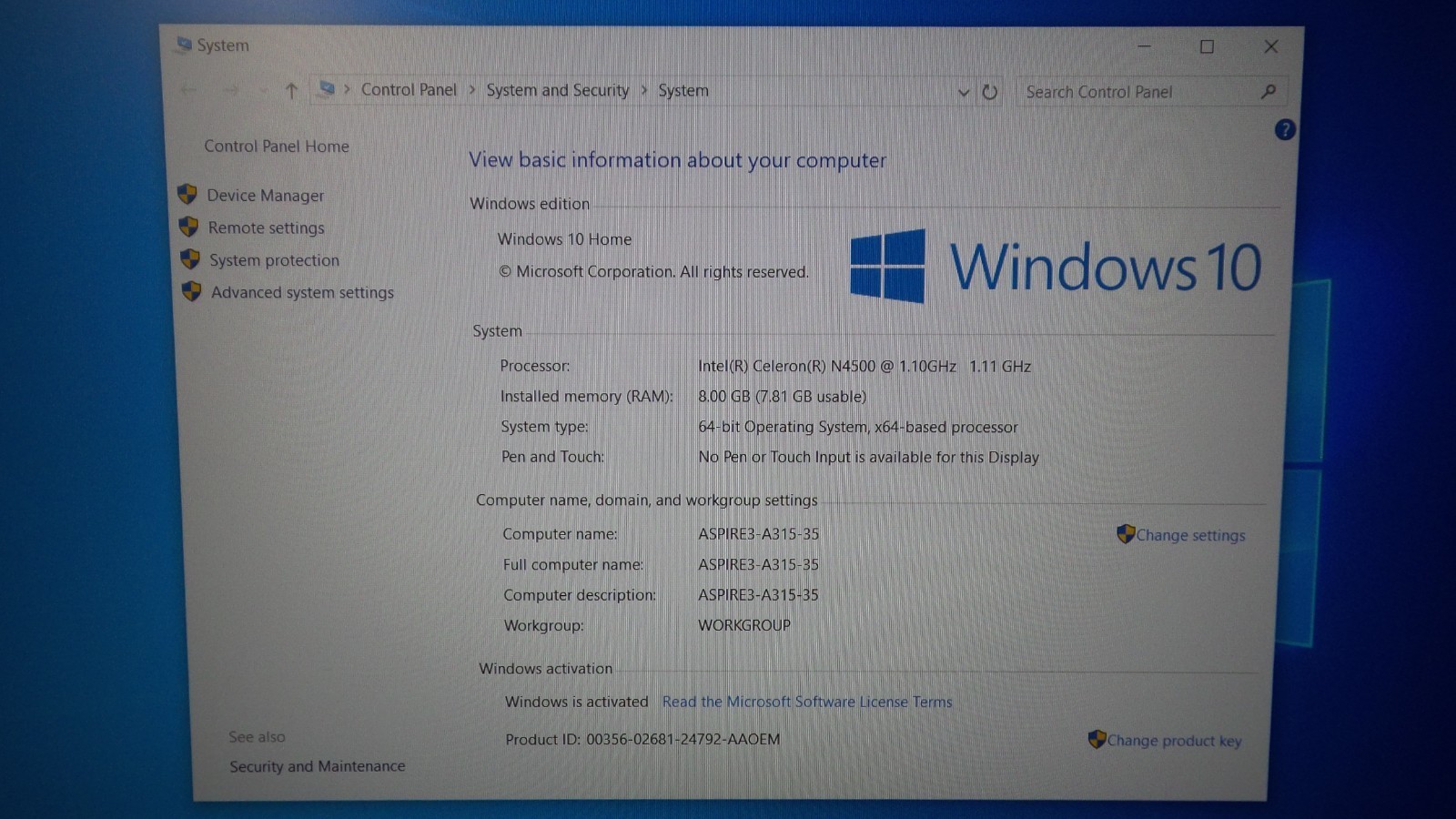The image size is (1456, 819).
Task: Click the computer icon in address bar
Action: [x=327, y=88]
